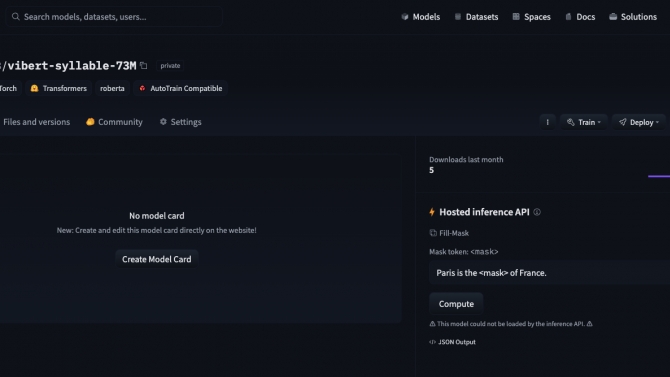
Task: Click the Compute button
Action: pos(456,304)
